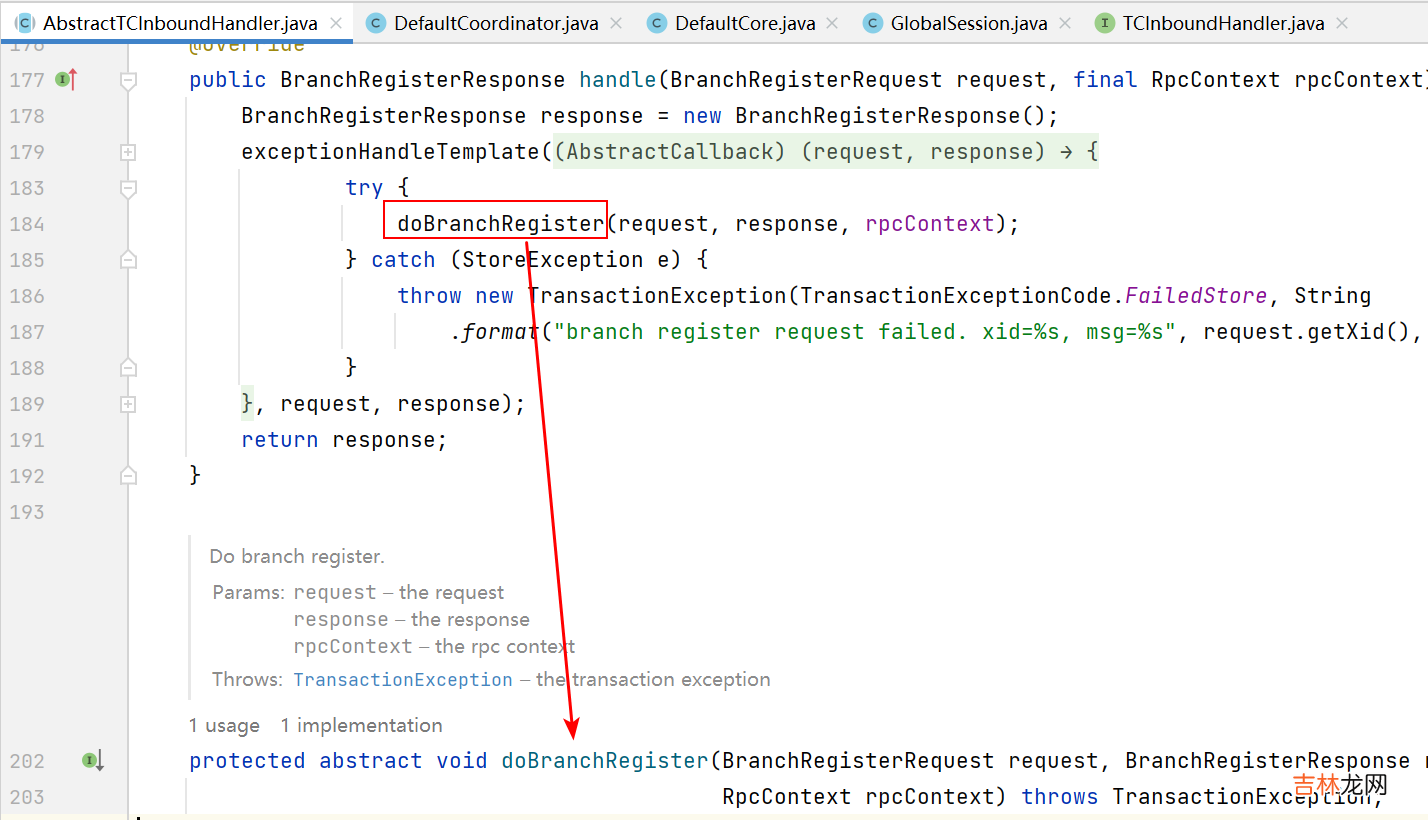Close the GlobalSession.java tab
The width and height of the screenshot is (1428, 820).
point(1065,23)
